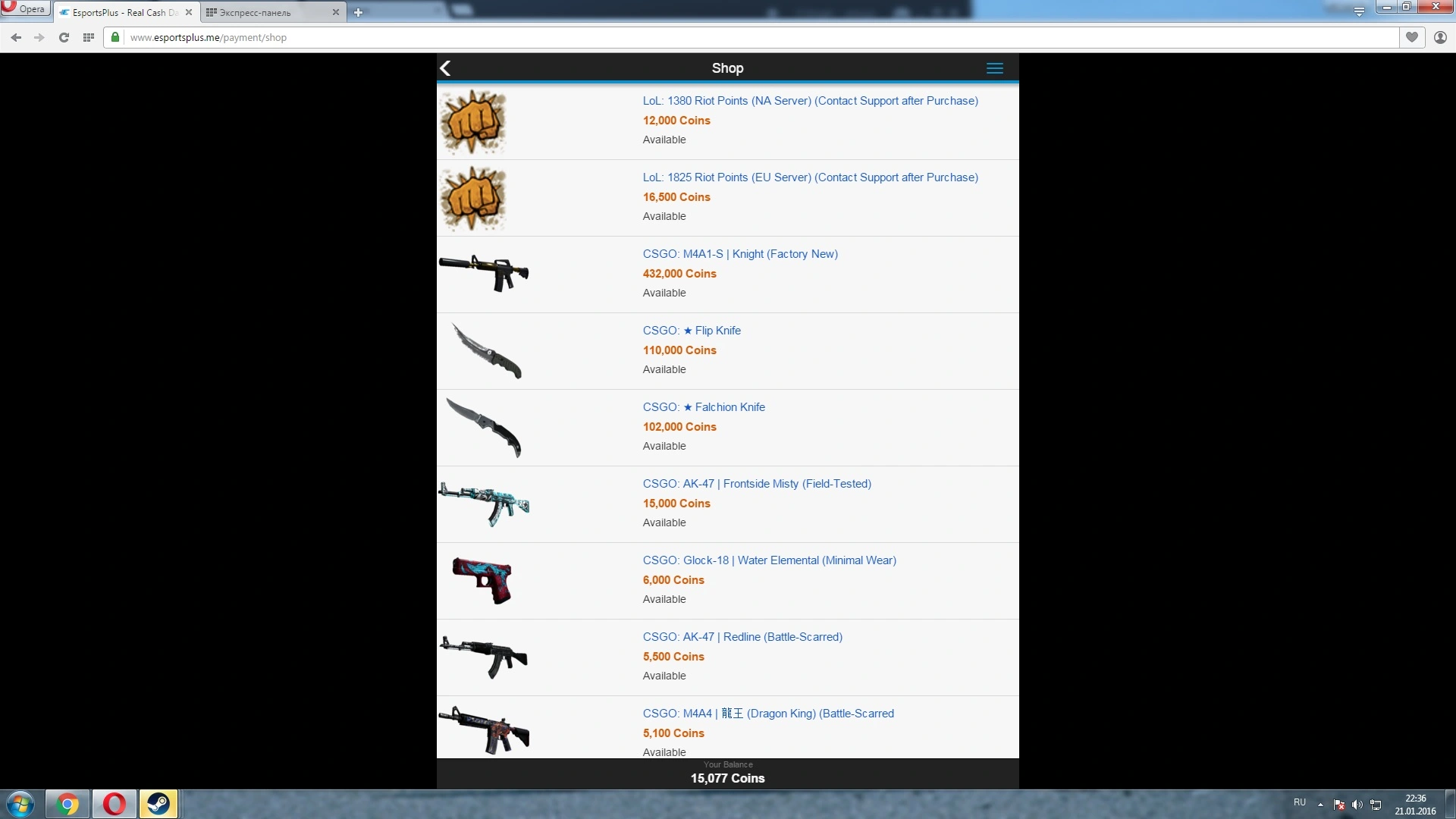Reload the esportsplus page
Image resolution: width=1456 pixels, height=819 pixels.
[x=64, y=37]
